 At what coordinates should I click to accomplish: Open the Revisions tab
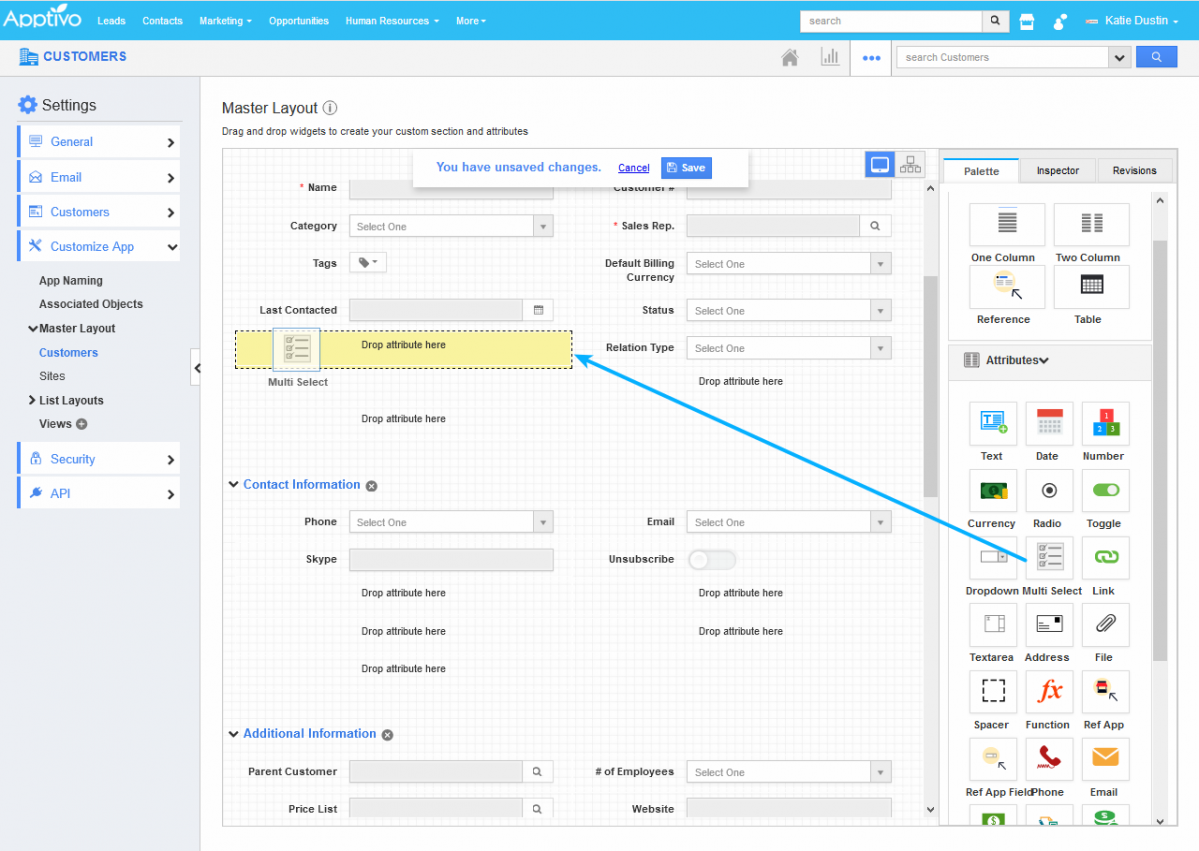click(x=1134, y=171)
